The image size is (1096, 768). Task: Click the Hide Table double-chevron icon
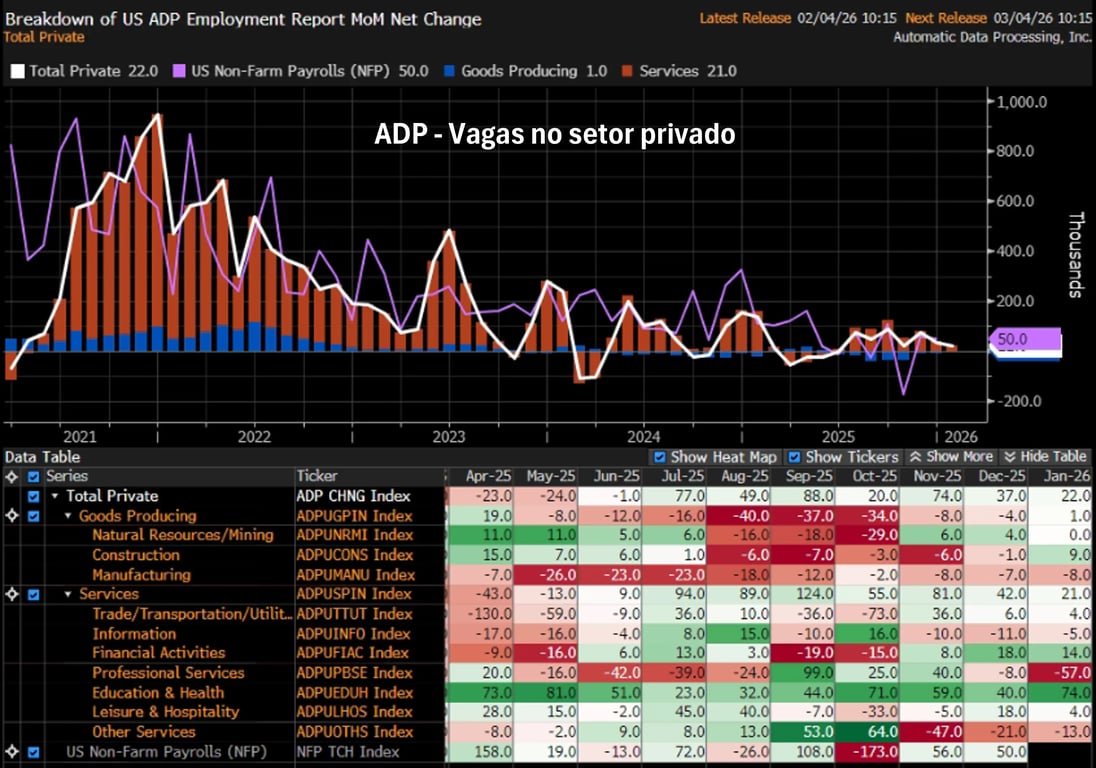point(1008,456)
